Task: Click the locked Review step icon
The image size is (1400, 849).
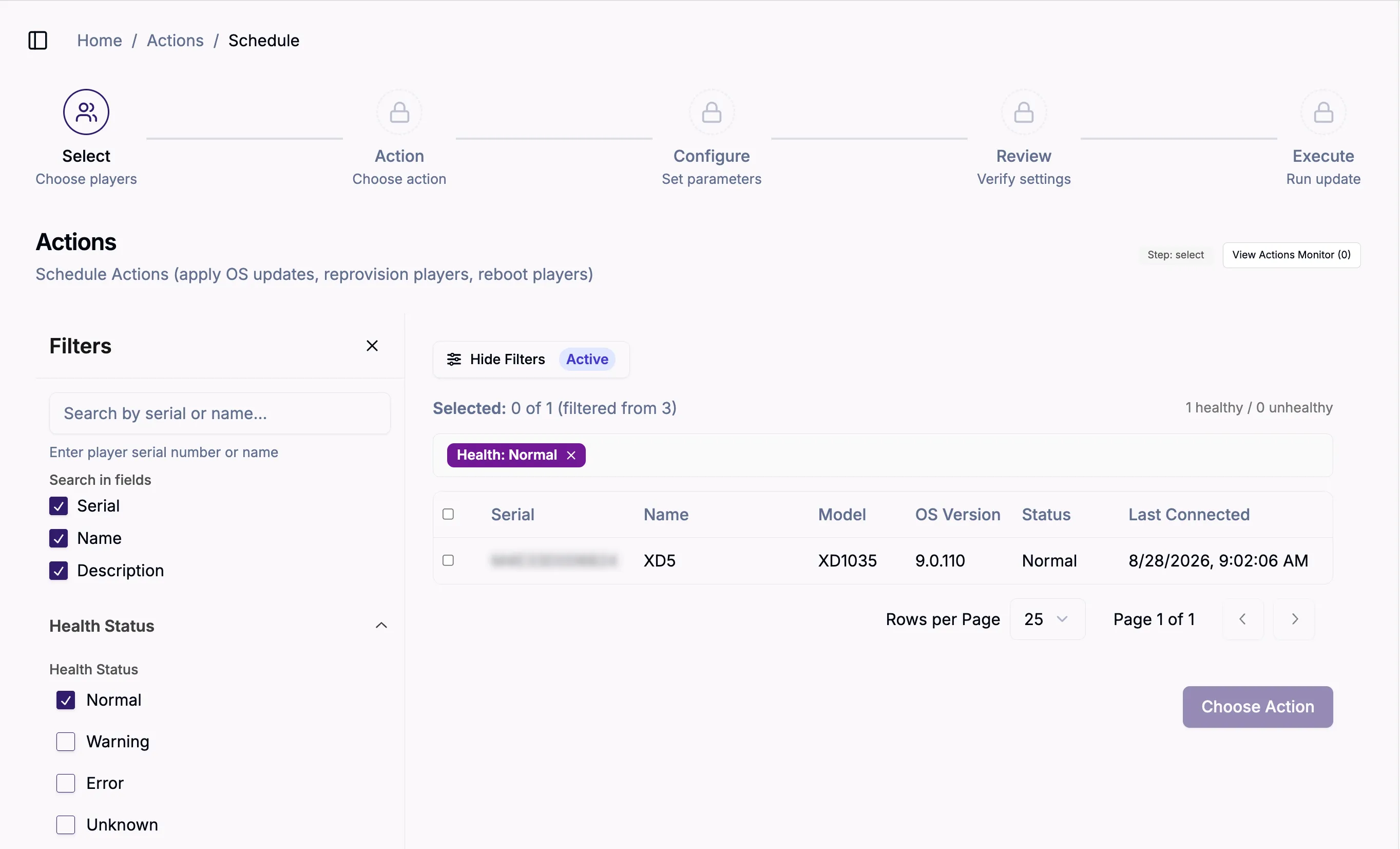Action: tap(1023, 112)
